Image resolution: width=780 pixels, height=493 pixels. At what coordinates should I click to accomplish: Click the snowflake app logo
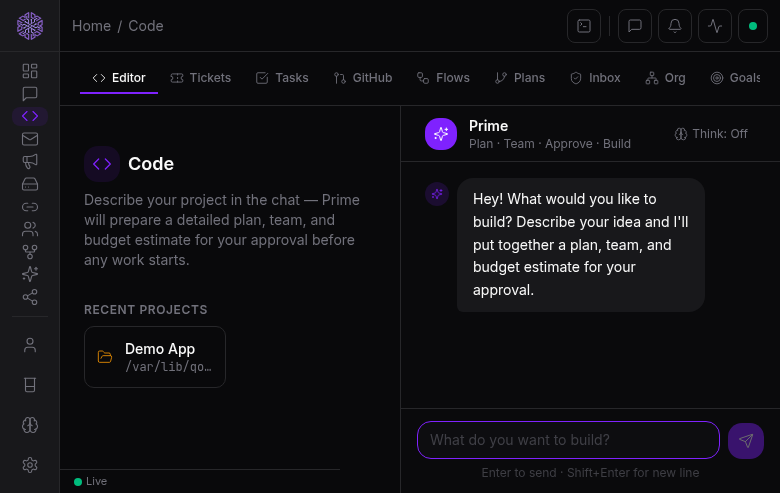pyautogui.click(x=30, y=26)
